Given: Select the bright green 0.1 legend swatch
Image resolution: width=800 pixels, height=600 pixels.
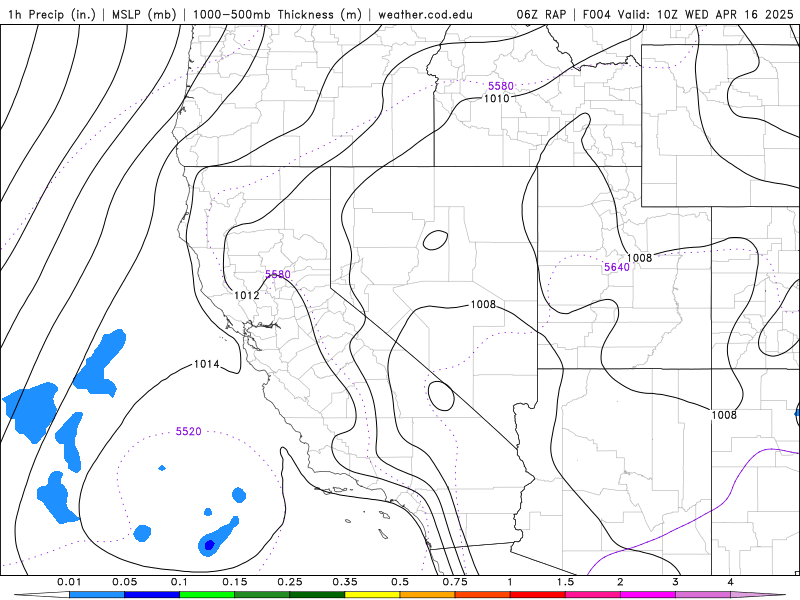Looking at the screenshot, I should [x=207, y=595].
